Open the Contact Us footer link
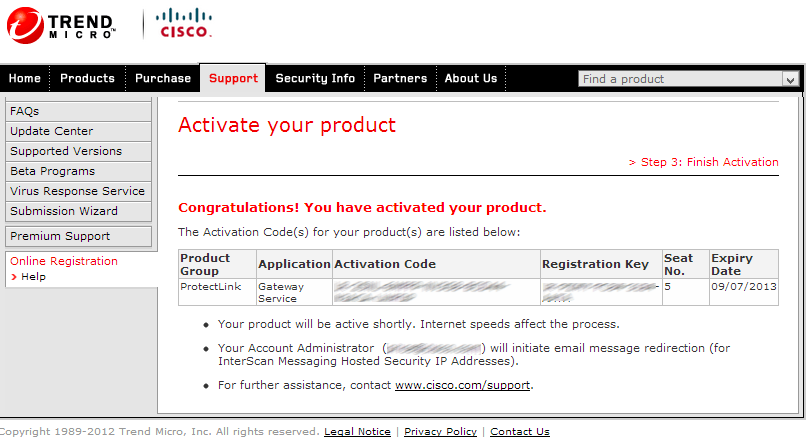Screen dimensions: 808x442 (x=520, y=432)
